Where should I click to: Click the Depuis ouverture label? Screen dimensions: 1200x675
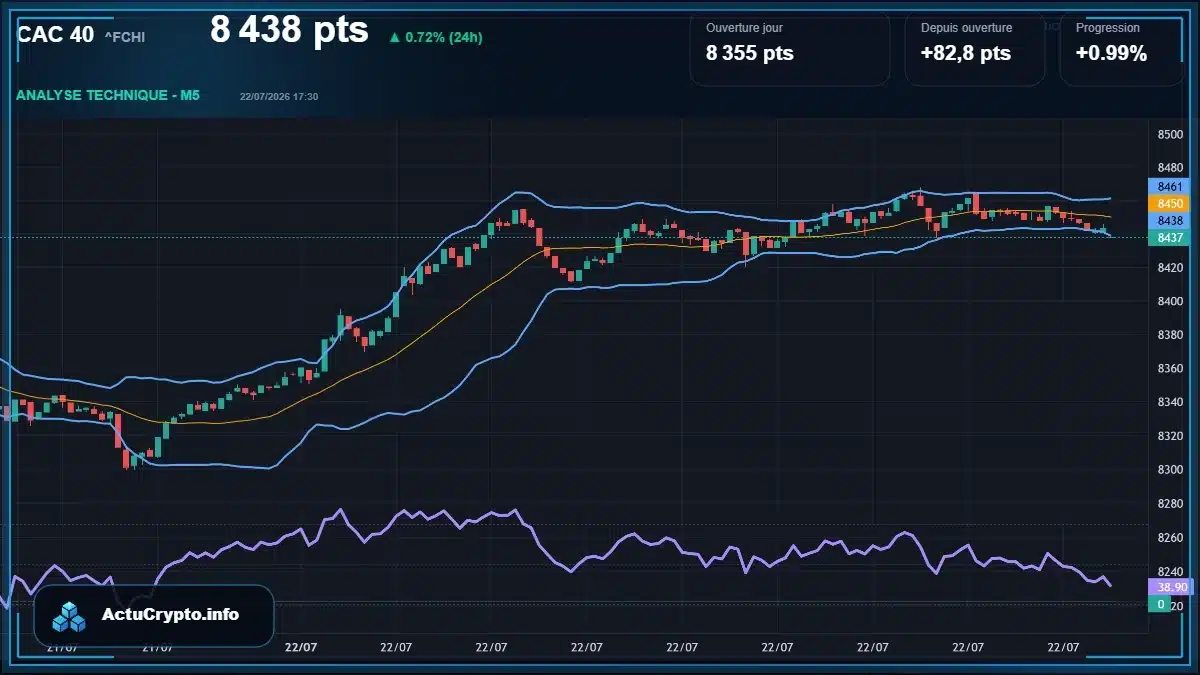point(966,28)
